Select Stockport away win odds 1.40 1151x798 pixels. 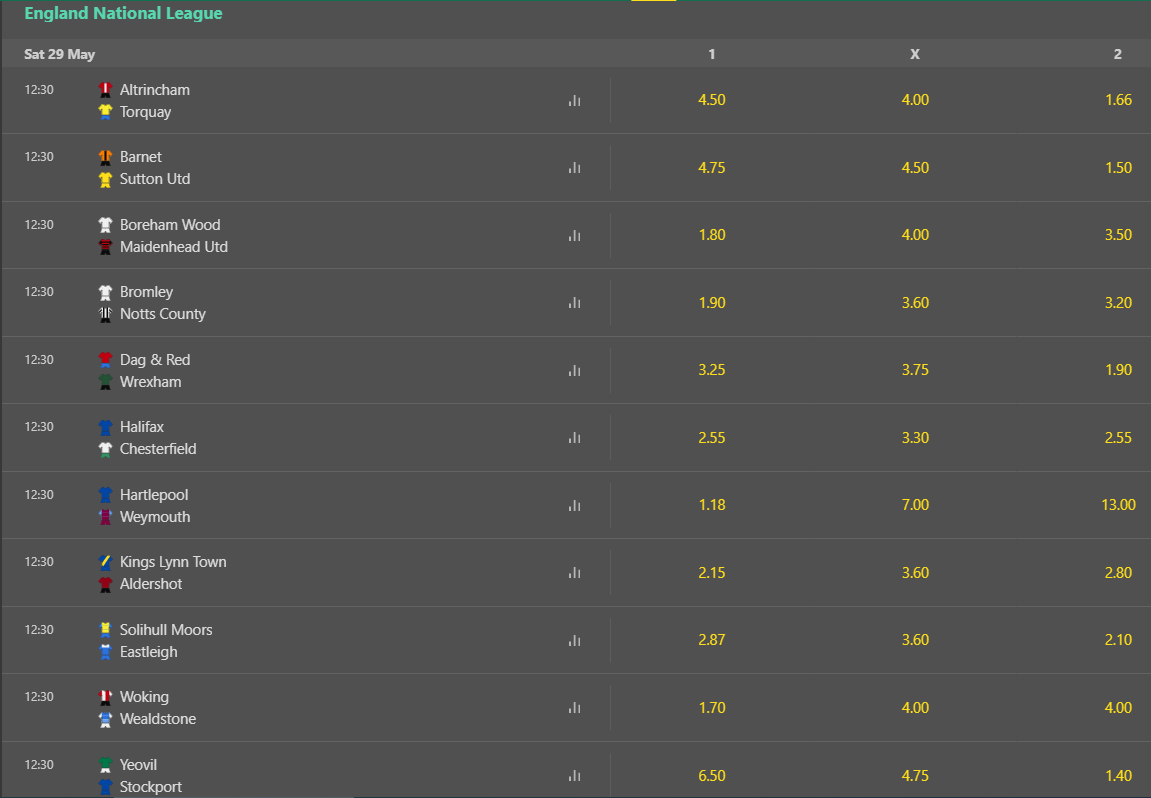[1118, 775]
